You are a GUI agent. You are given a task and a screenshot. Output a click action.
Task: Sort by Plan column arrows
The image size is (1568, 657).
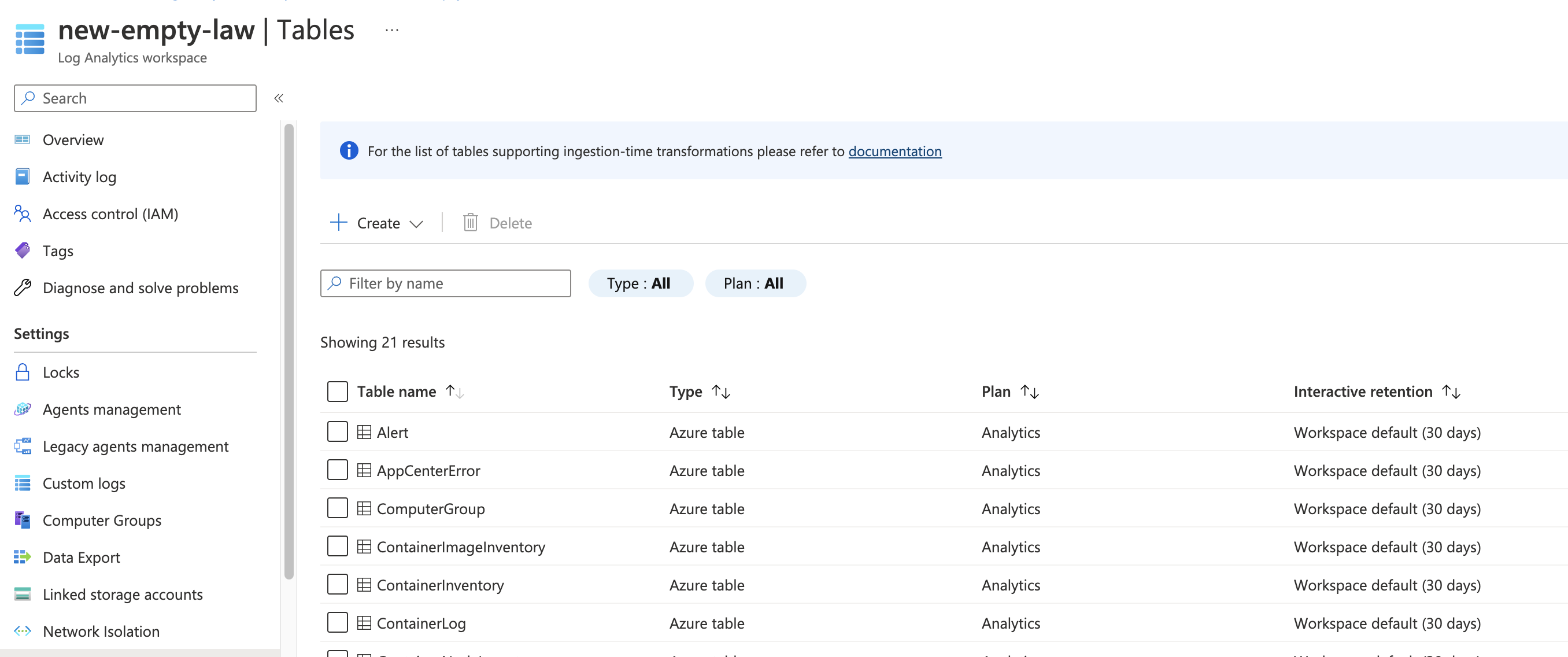1029,392
